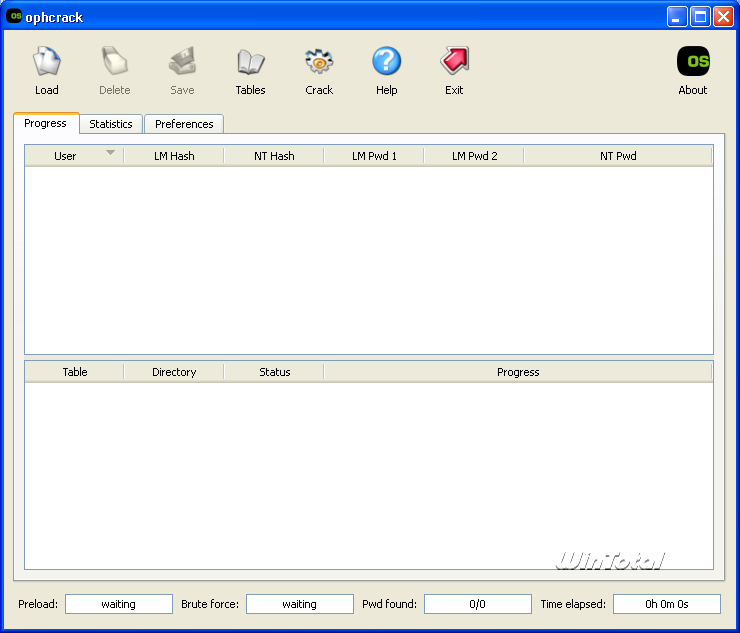740x633 pixels.
Task: Click the Preload status field
Action: (118, 604)
